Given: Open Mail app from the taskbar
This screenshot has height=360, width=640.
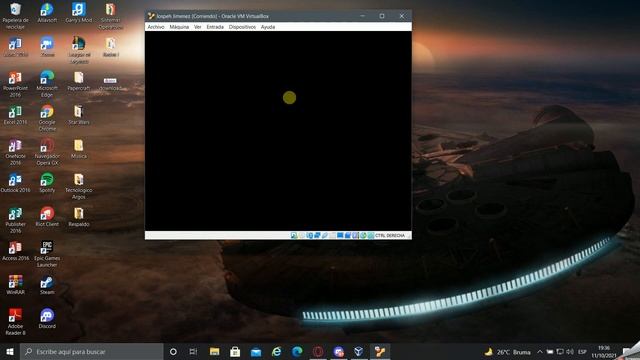Looking at the screenshot, I should 256,351.
